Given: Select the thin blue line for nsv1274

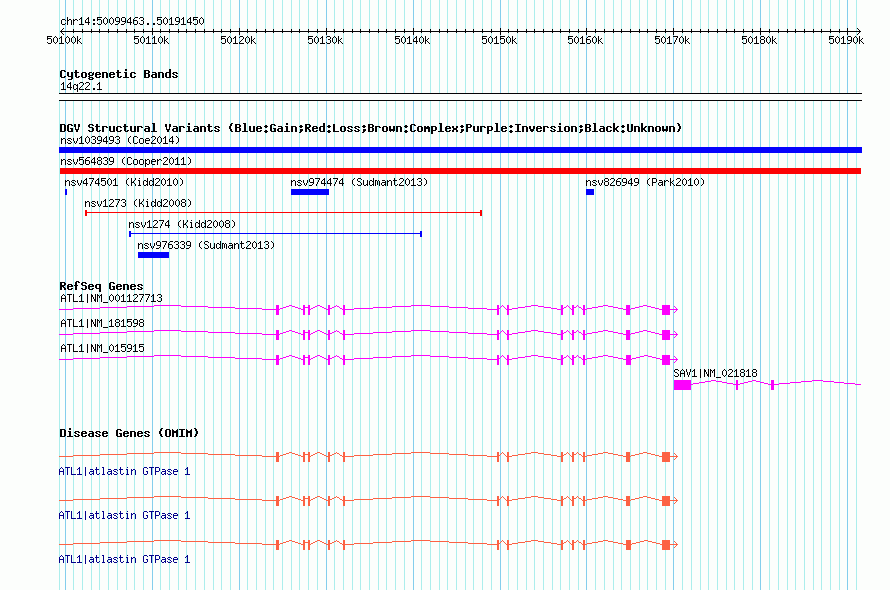Looking at the screenshot, I should (x=275, y=234).
